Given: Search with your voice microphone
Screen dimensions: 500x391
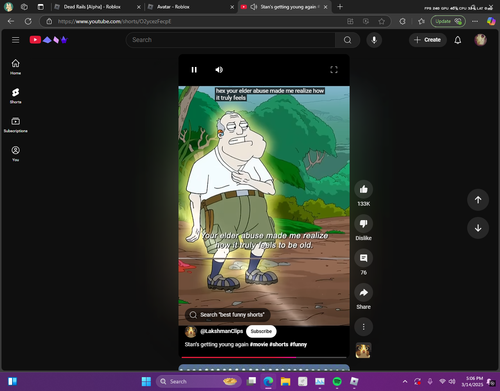Looking at the screenshot, I should coord(374,40).
